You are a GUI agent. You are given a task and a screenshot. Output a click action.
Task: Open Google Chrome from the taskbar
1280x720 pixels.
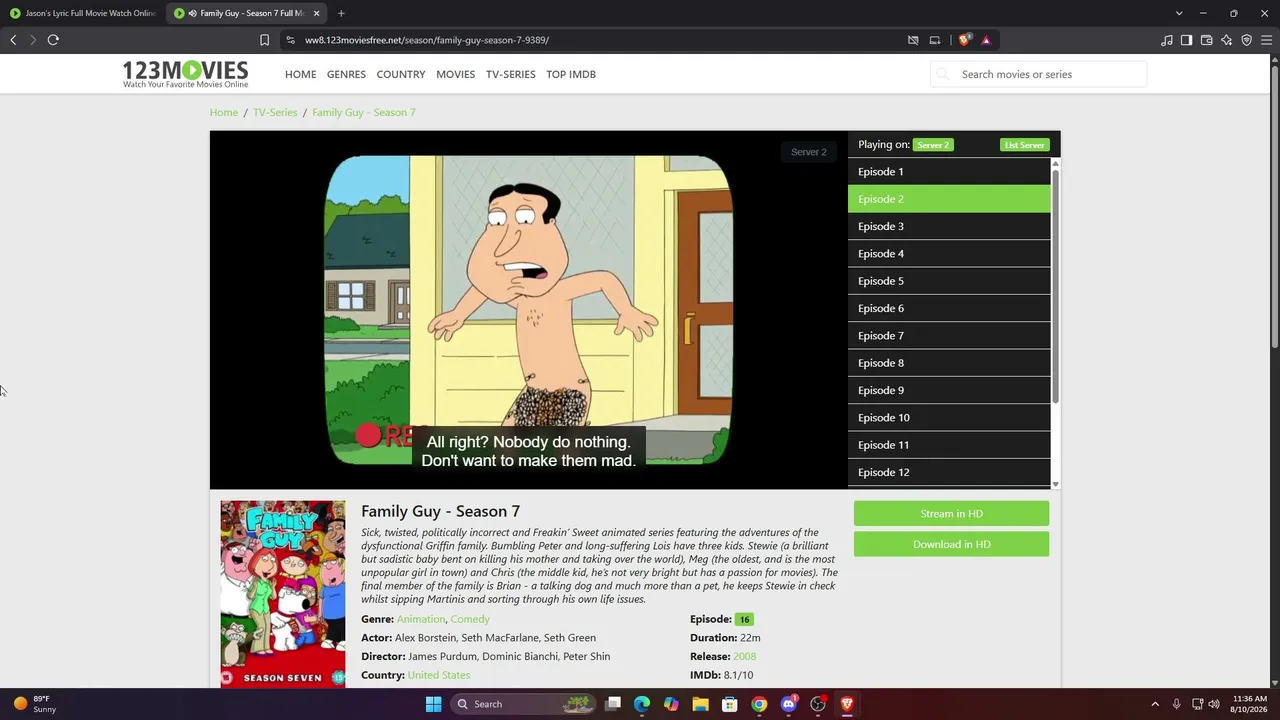(x=759, y=704)
